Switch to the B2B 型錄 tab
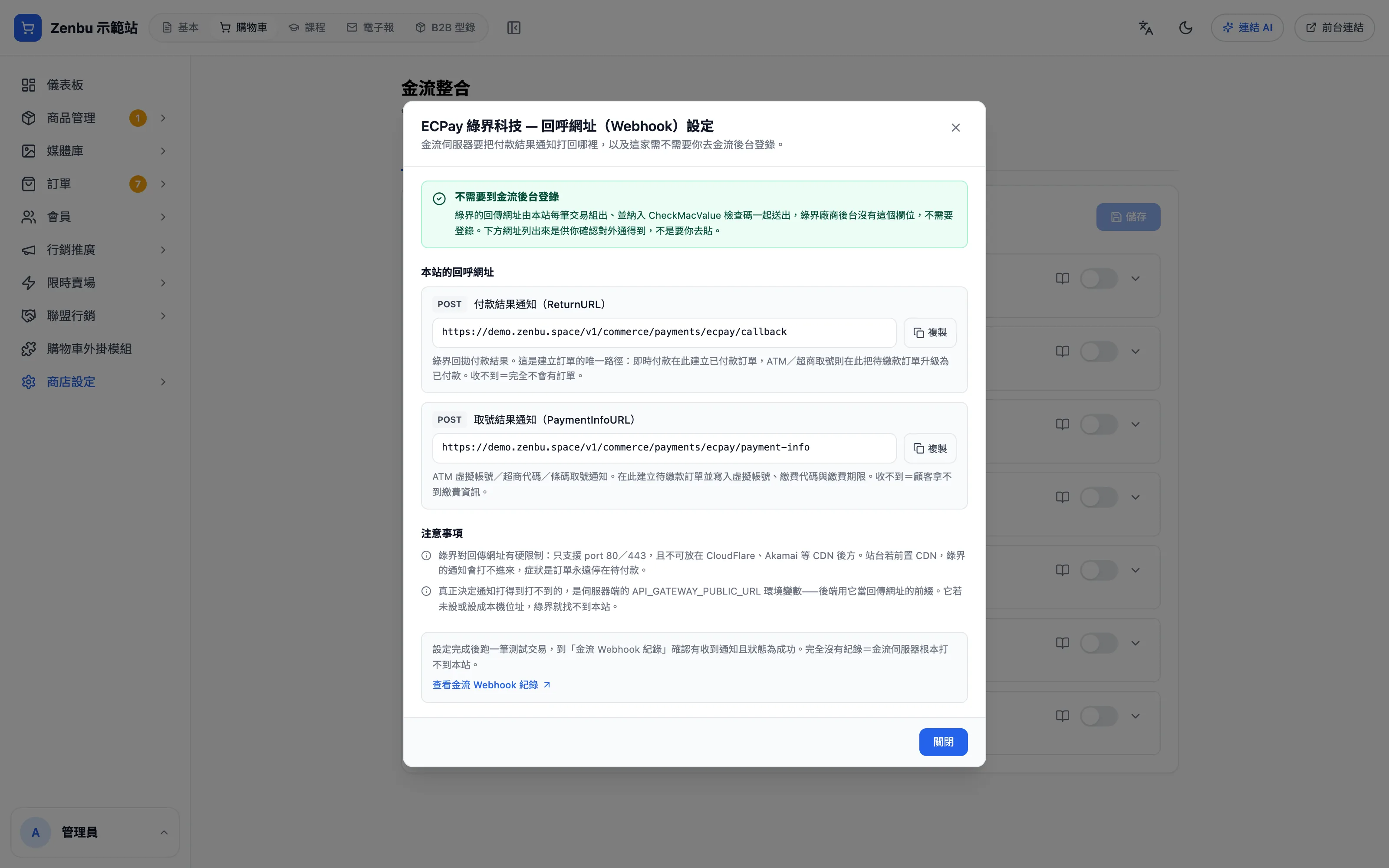 445,27
